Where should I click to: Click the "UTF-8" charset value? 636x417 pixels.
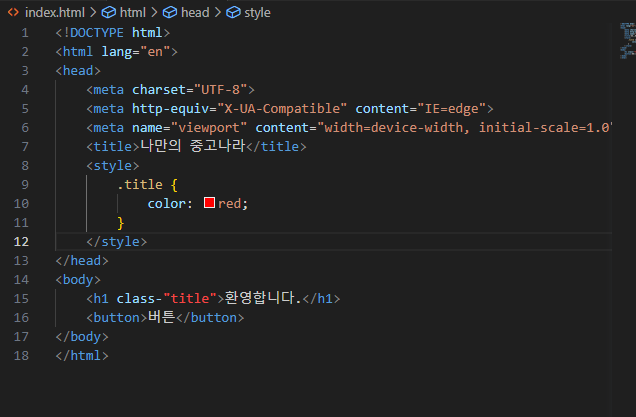coord(221,90)
